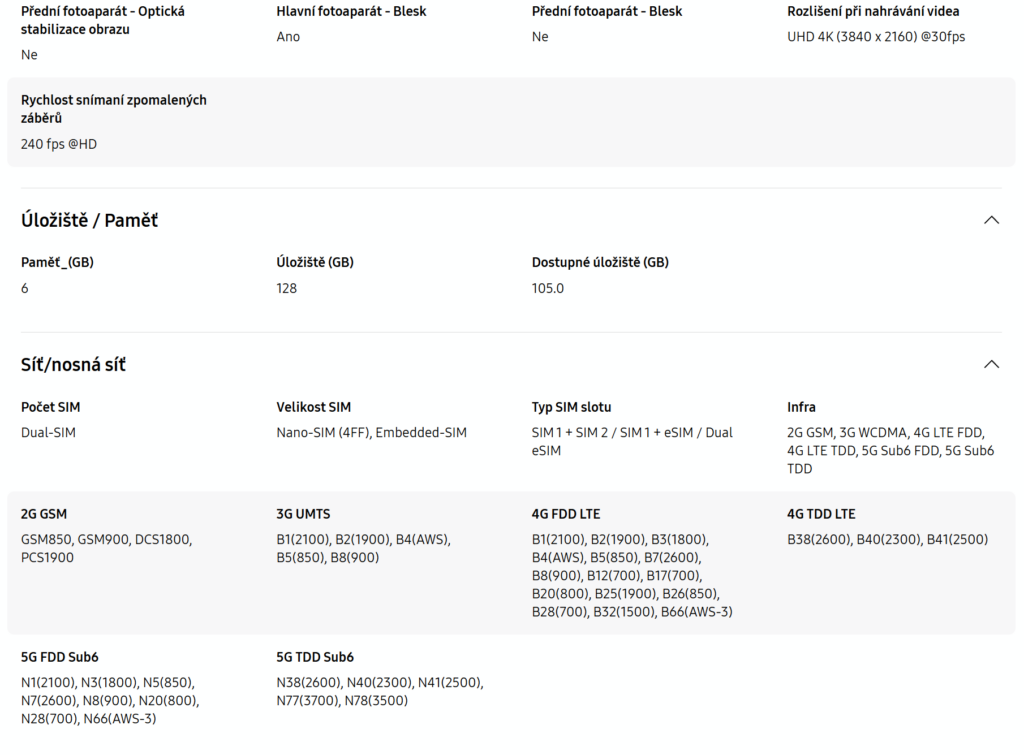The image size is (1024, 755).
Task: Select the Dual-SIM value text
Action: (x=48, y=433)
